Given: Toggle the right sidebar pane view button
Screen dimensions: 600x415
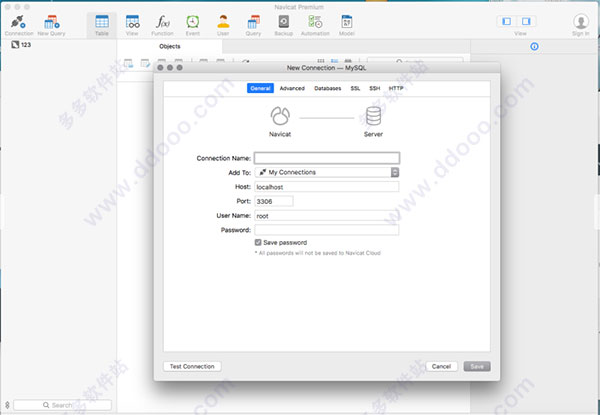Looking at the screenshot, I should (x=526, y=21).
